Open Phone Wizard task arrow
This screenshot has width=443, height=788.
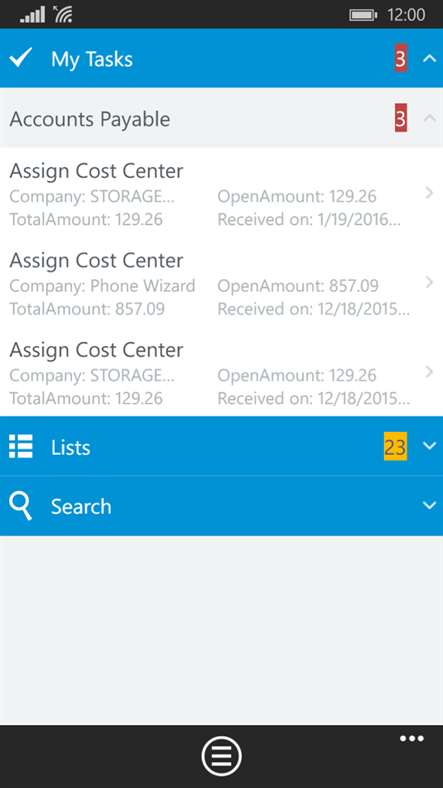pyautogui.click(x=429, y=282)
